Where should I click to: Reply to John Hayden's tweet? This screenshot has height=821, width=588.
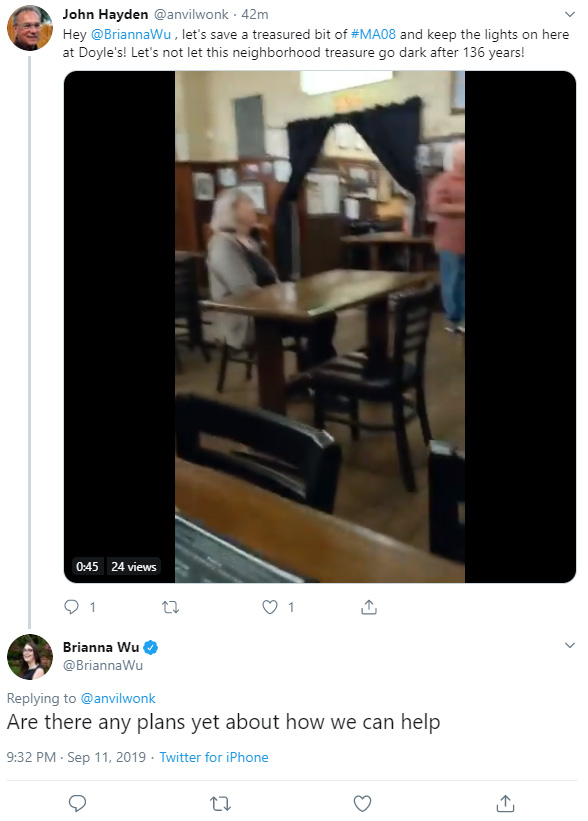[x=71, y=607]
